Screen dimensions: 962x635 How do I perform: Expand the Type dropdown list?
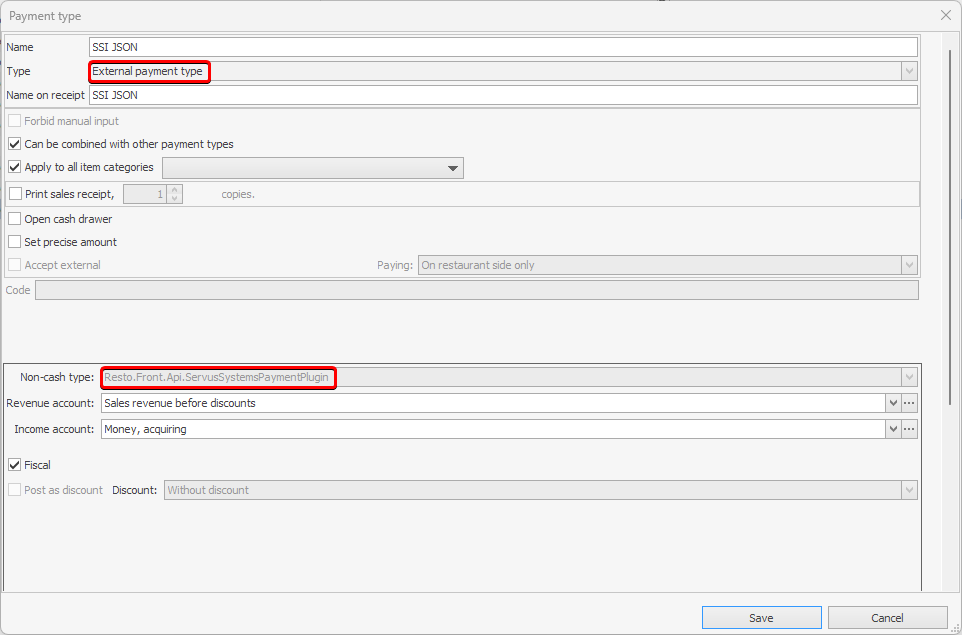[908, 71]
